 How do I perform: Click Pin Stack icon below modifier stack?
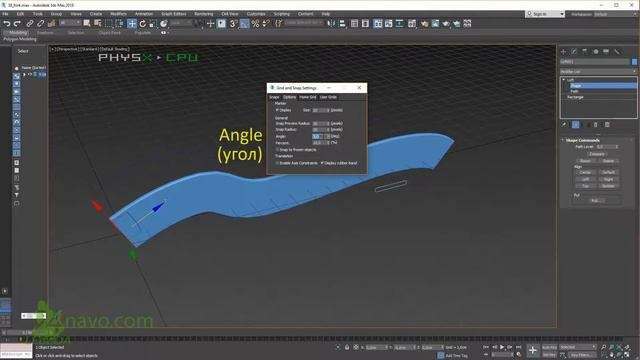pos(564,125)
